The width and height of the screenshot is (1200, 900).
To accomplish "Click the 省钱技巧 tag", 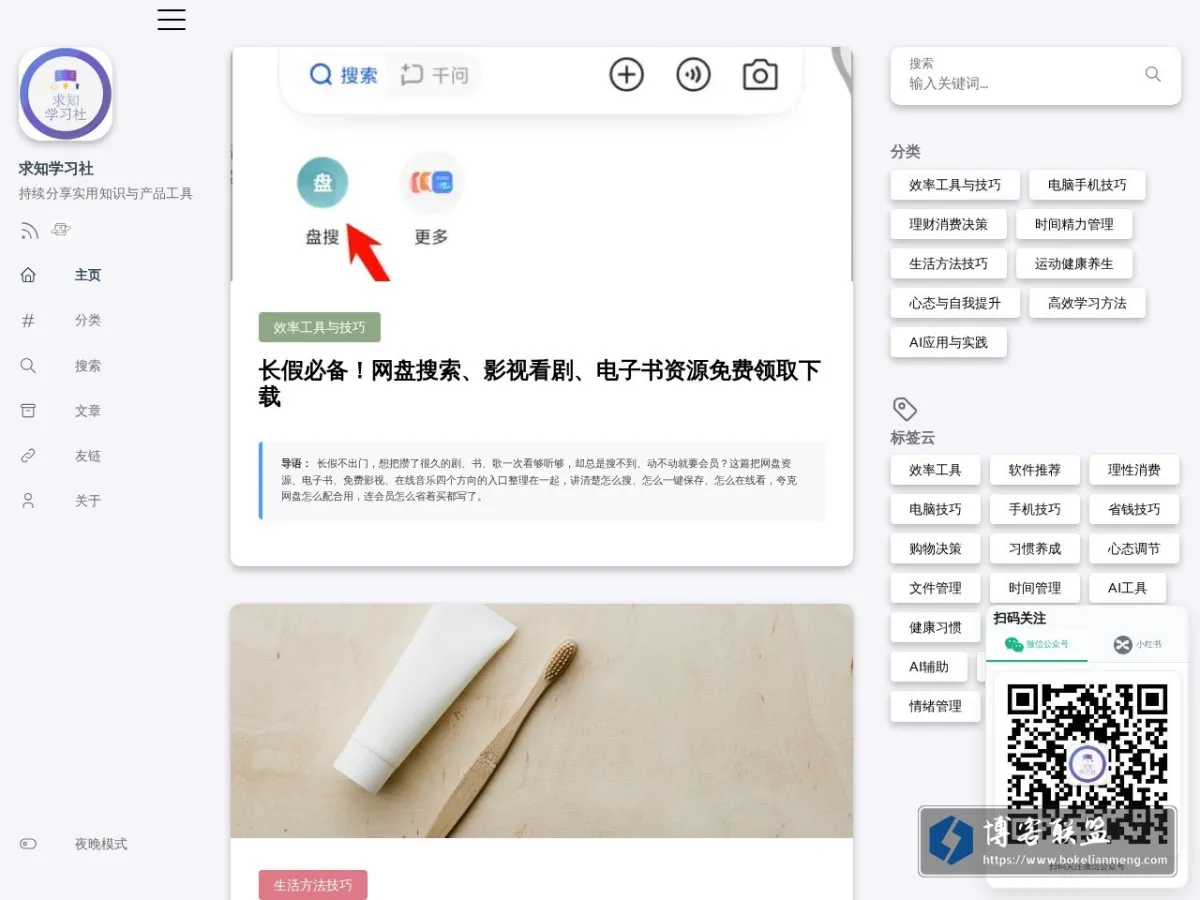I will pyautogui.click(x=1134, y=509).
